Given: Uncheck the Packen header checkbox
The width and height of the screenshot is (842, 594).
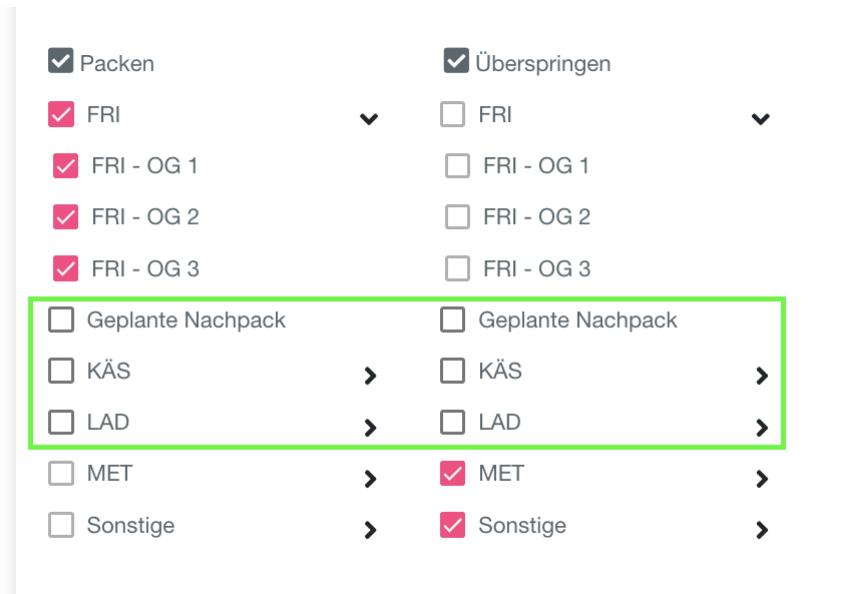Looking at the screenshot, I should 61,62.
